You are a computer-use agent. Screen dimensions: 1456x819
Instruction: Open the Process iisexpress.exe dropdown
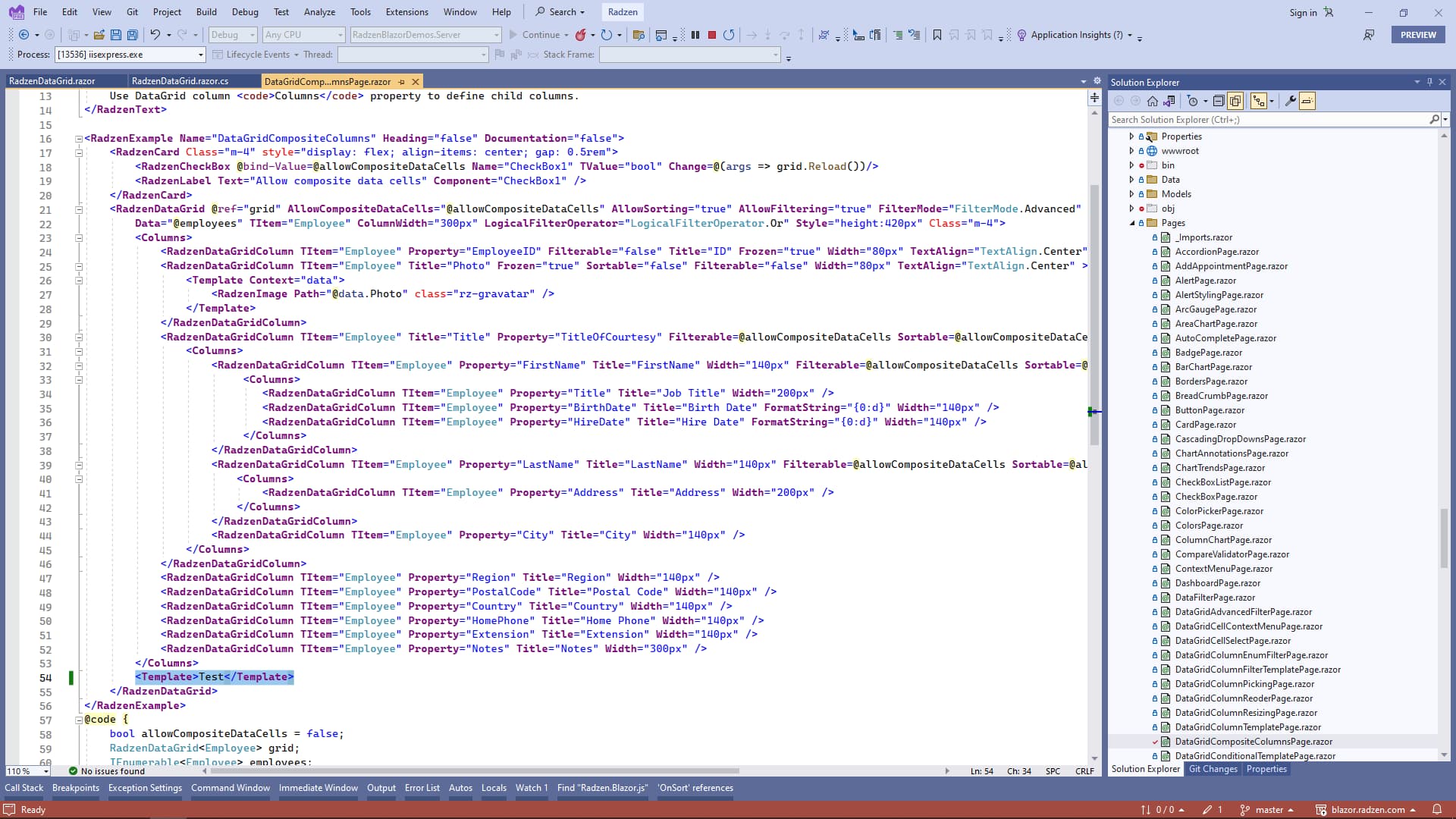(201, 55)
